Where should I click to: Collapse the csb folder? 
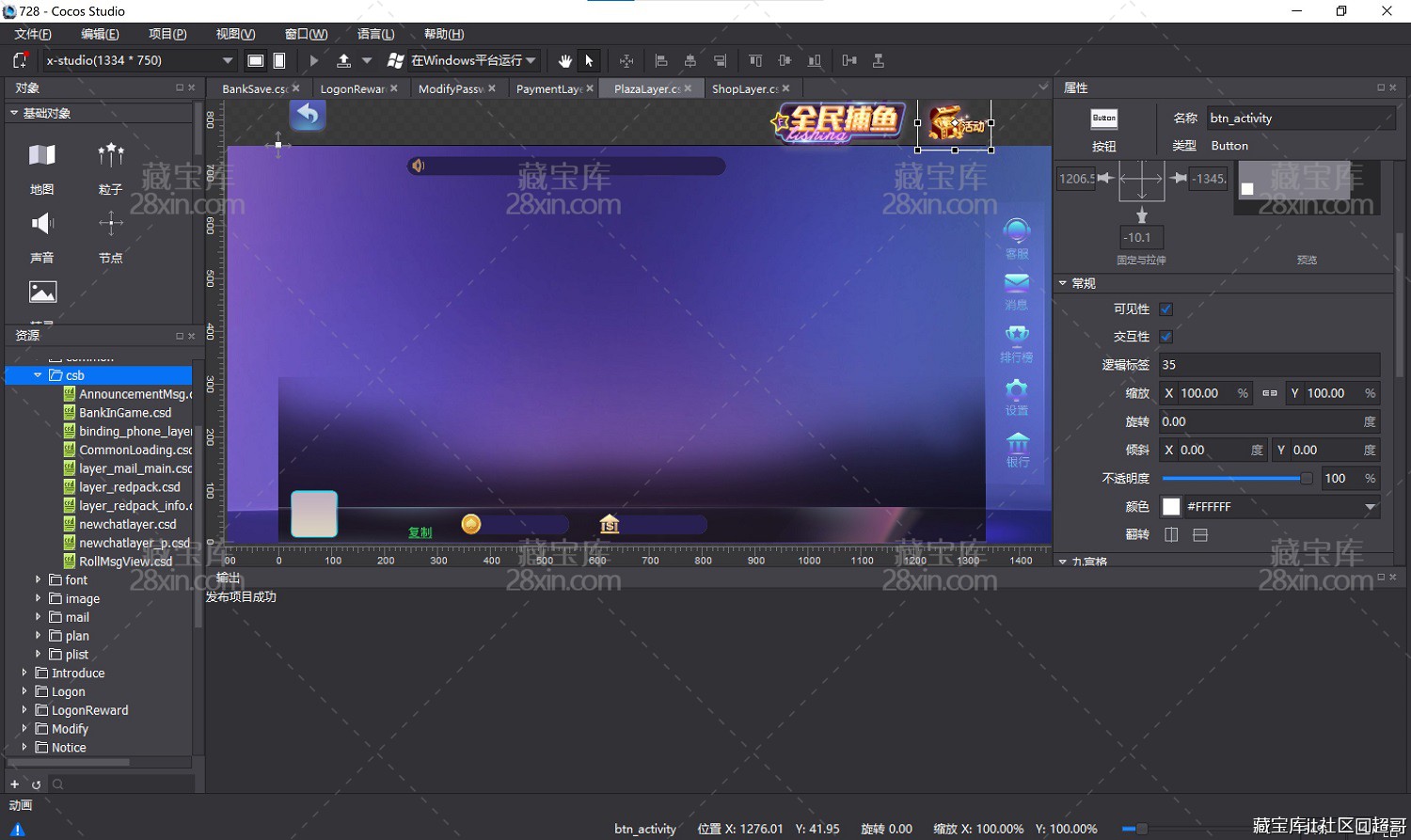tap(38, 375)
